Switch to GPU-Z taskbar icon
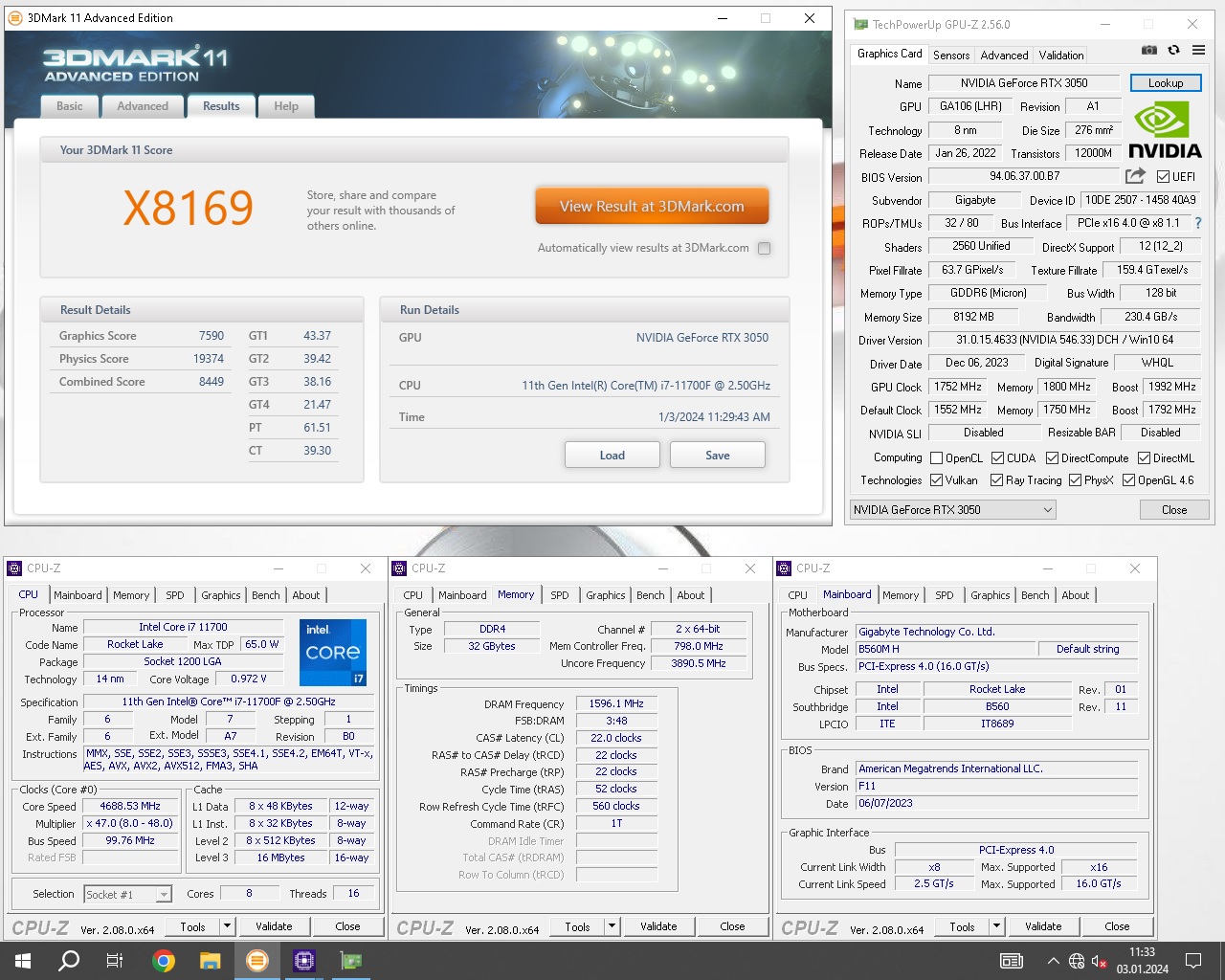Image resolution: width=1225 pixels, height=980 pixels. [x=351, y=961]
